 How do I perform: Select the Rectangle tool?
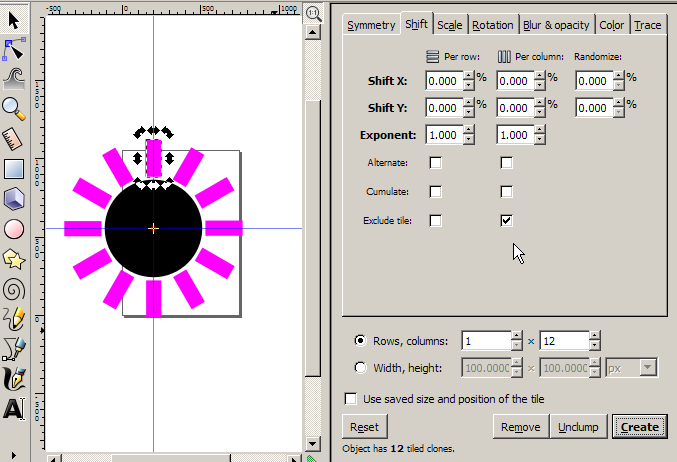point(14,169)
